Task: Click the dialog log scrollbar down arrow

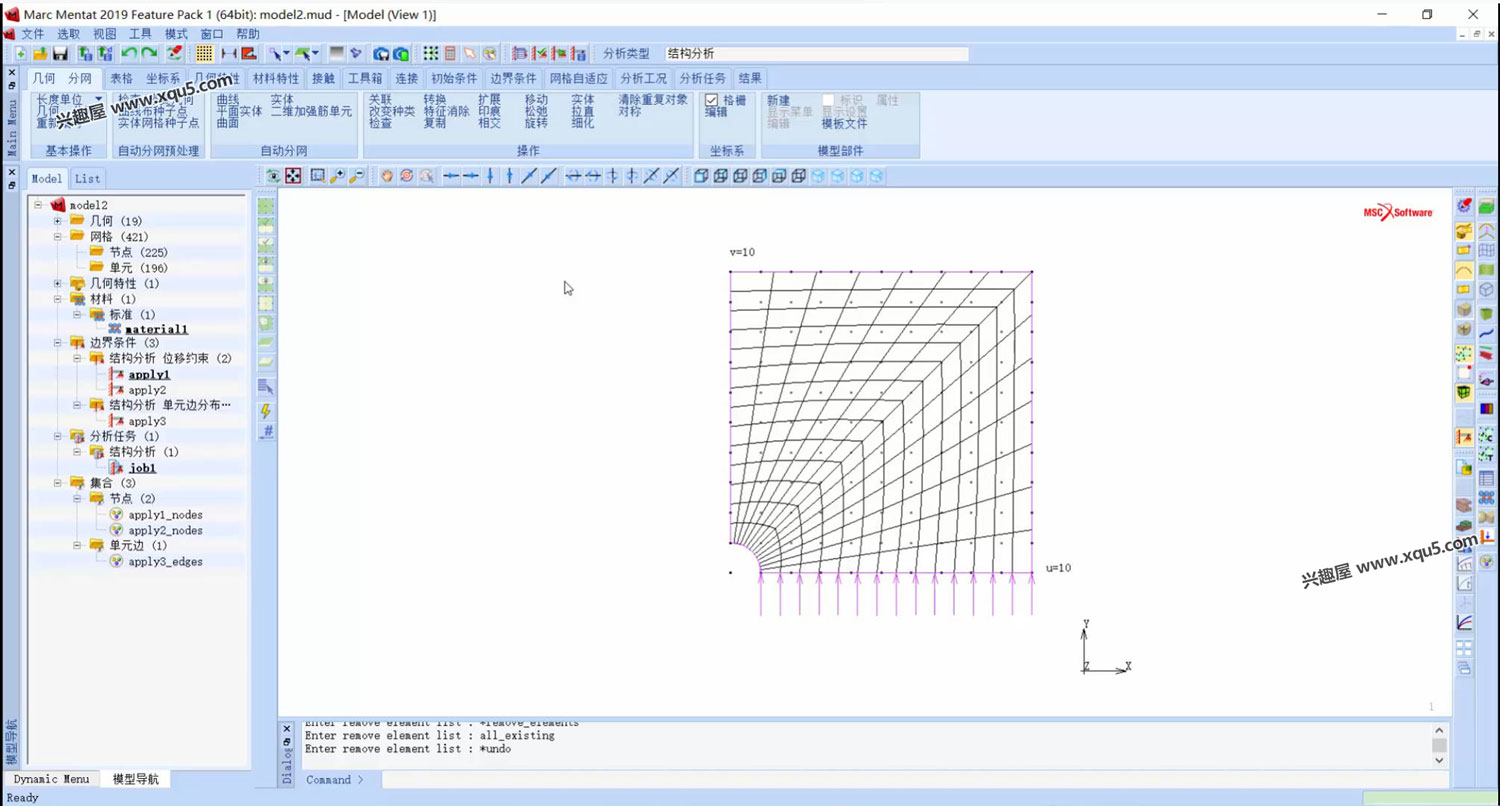Action: tap(1439, 760)
